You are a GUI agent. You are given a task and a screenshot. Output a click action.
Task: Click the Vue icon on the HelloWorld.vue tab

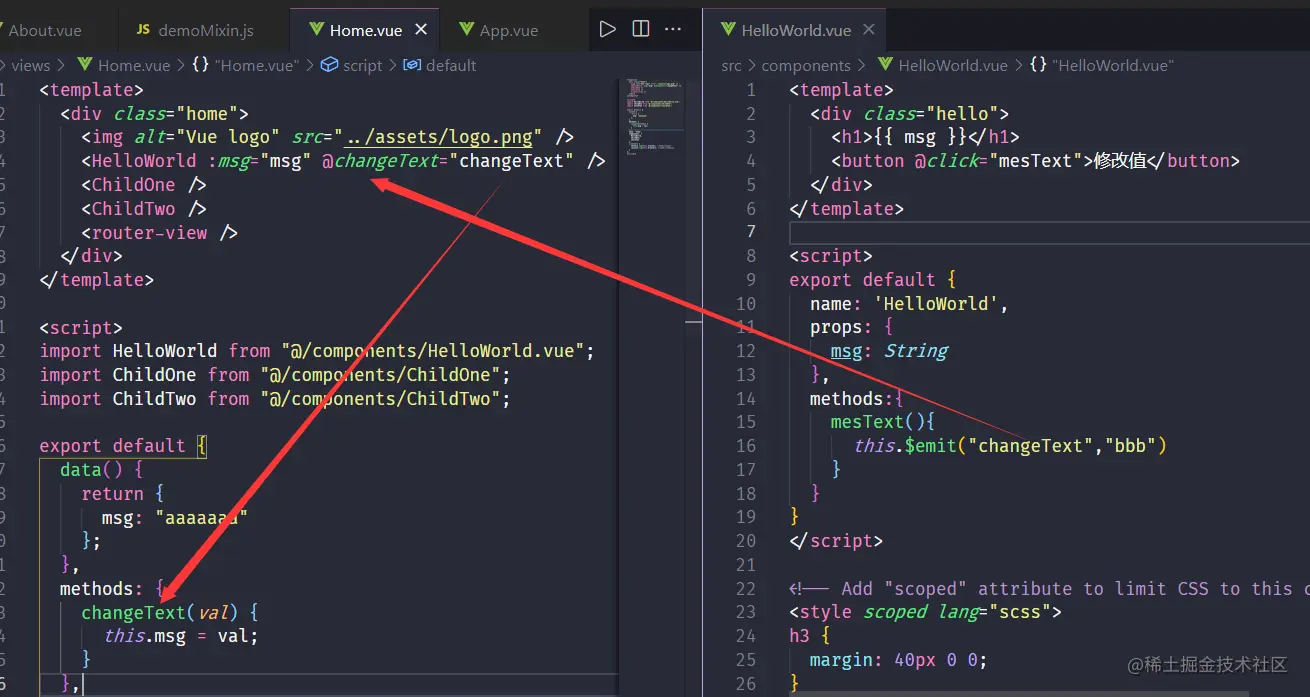729,30
